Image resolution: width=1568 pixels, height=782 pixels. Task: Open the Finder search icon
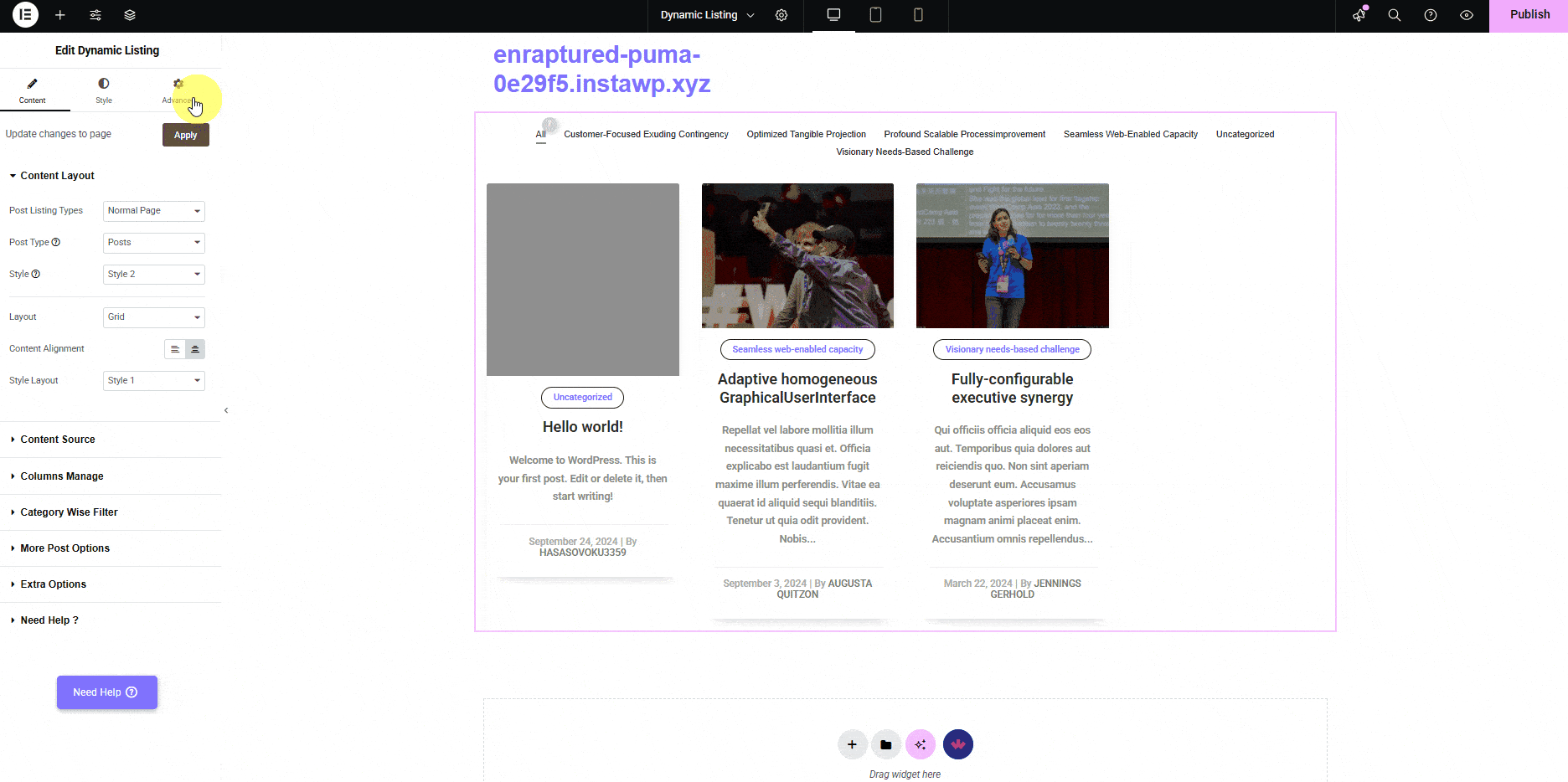click(x=1395, y=15)
